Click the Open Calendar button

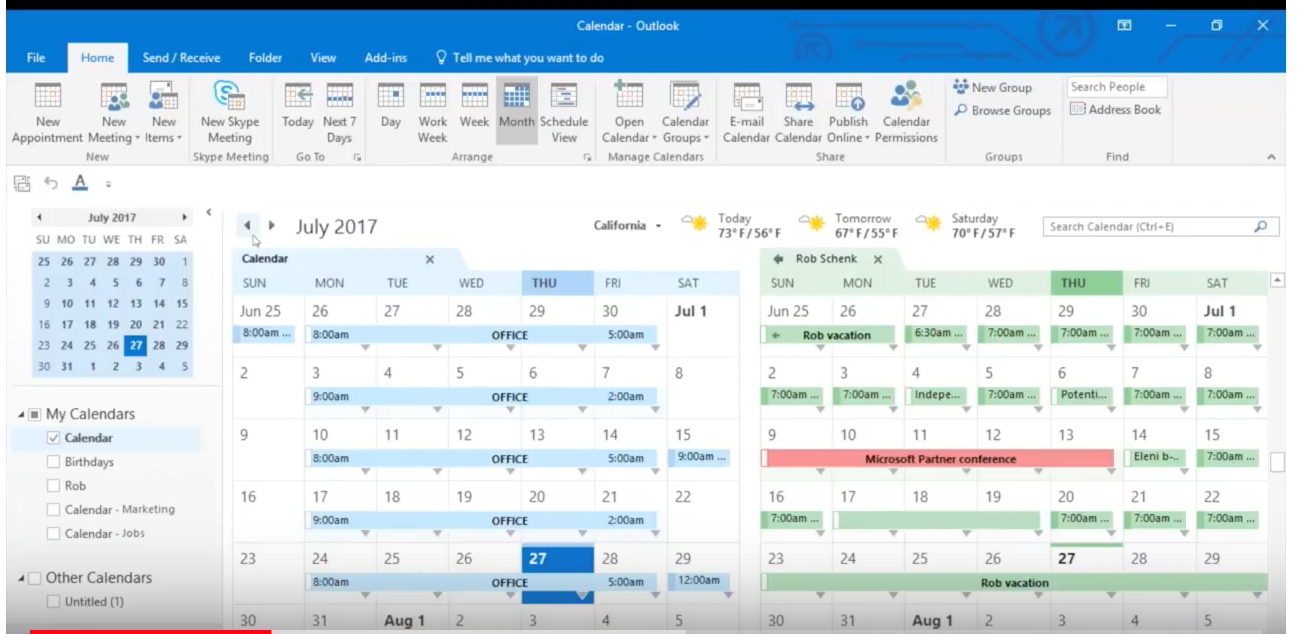coord(628,113)
